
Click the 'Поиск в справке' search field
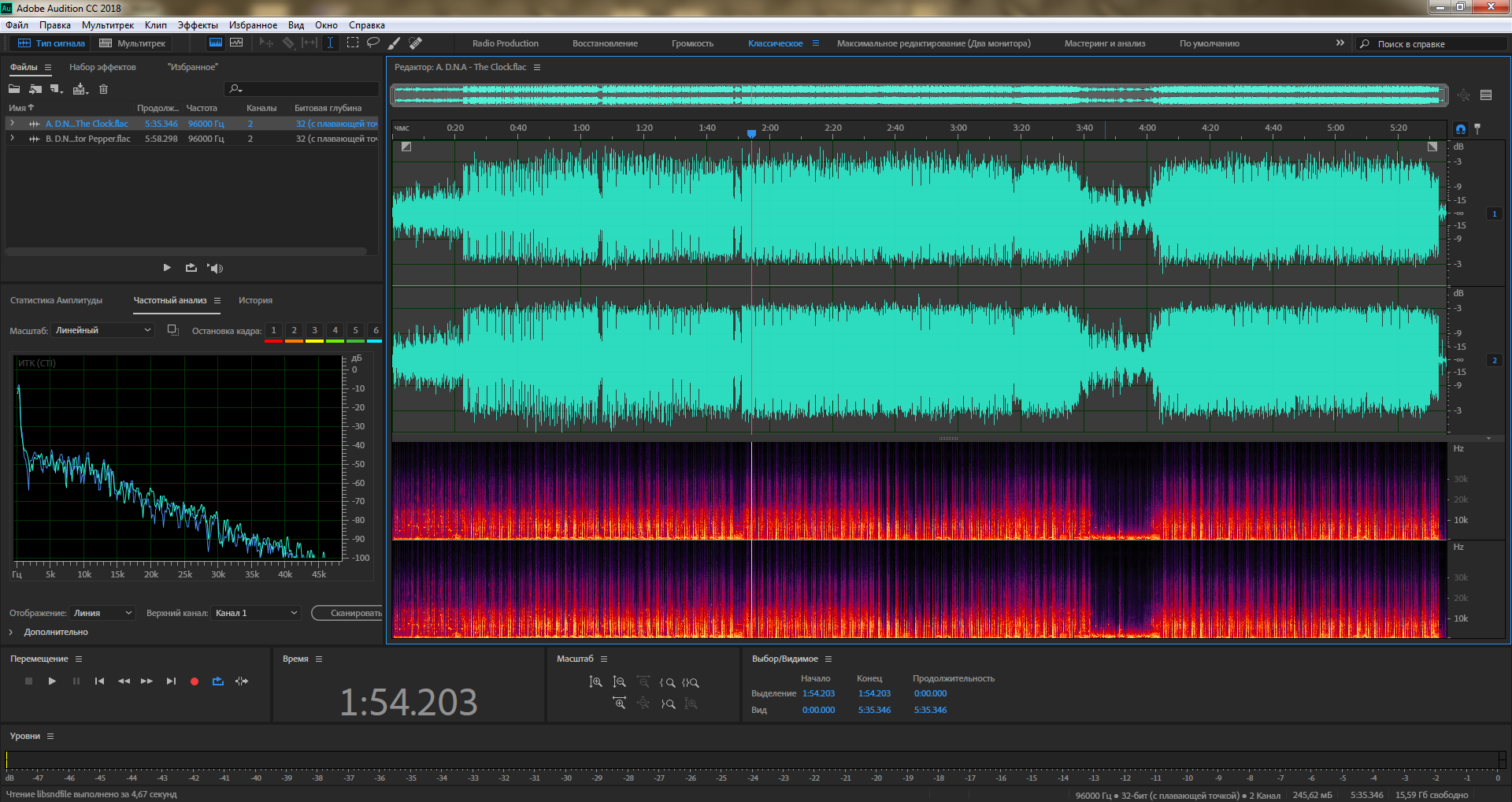pos(1432,44)
